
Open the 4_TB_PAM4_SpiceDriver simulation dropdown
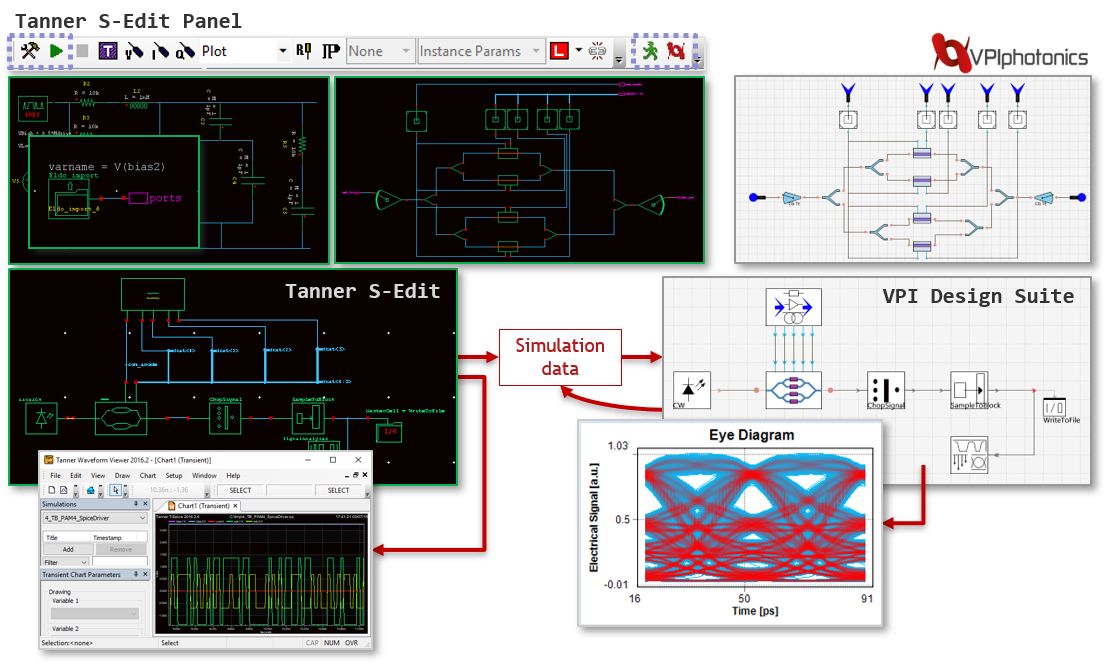click(x=140, y=518)
